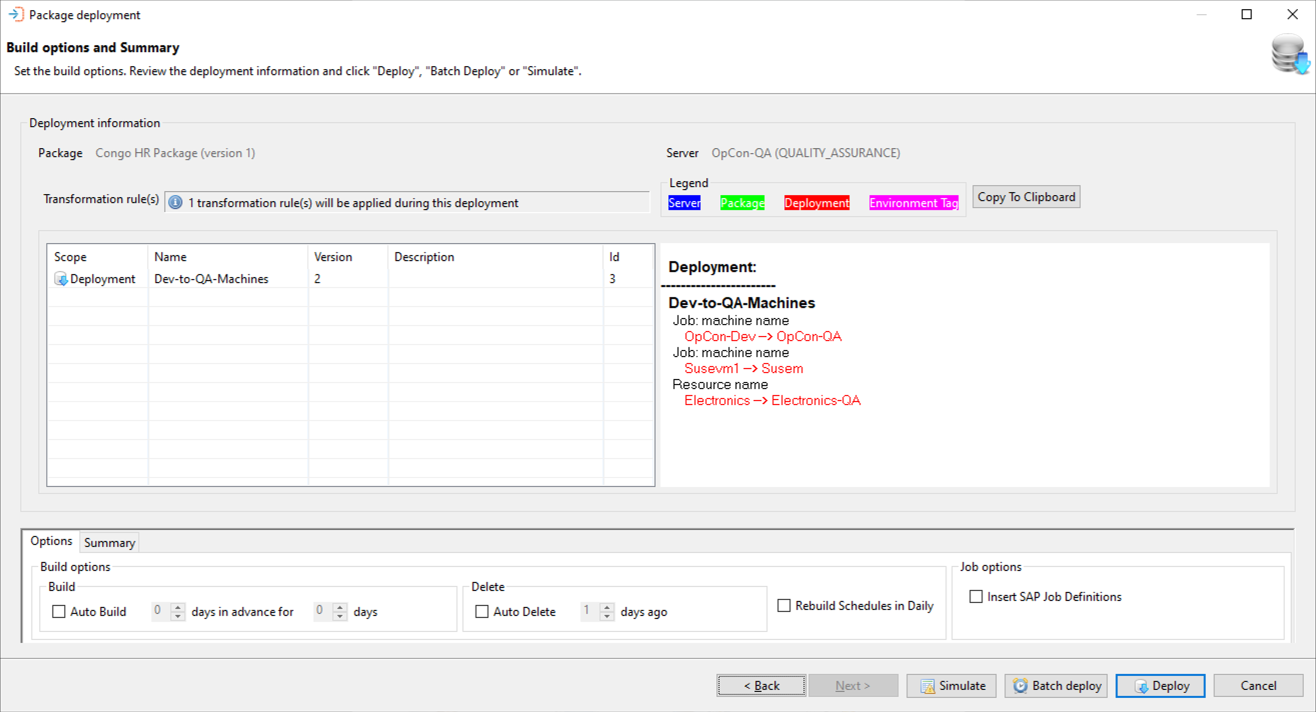This screenshot has height=712, width=1316.
Task: Click the info icon beside transformation rule message
Action: click(175, 203)
